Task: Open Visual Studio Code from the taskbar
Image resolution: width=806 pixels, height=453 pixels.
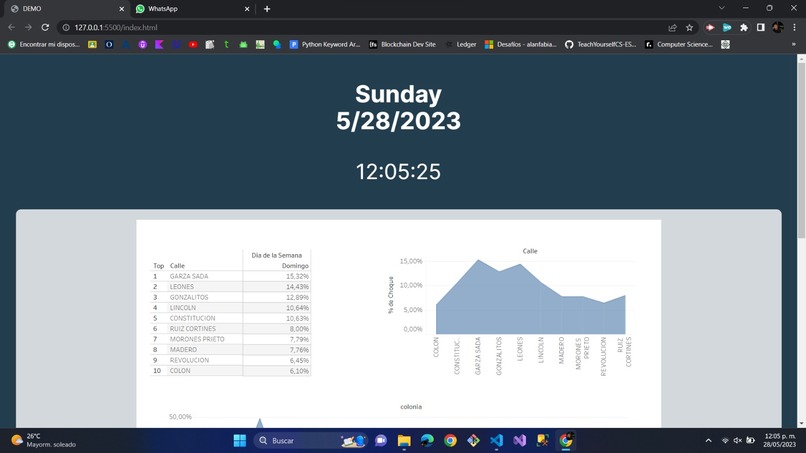Action: click(x=497, y=441)
